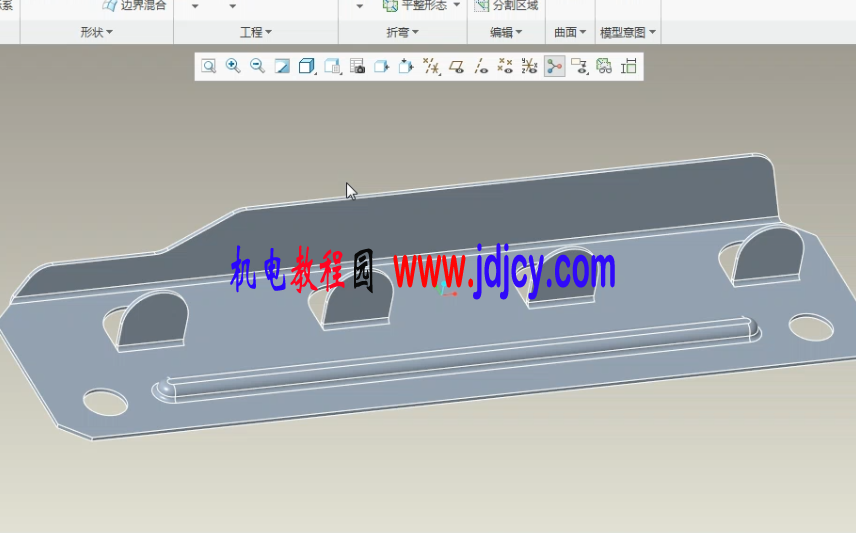856x533 pixels.
Task: Click the Zoom Out magnifier icon
Action: coord(257,66)
